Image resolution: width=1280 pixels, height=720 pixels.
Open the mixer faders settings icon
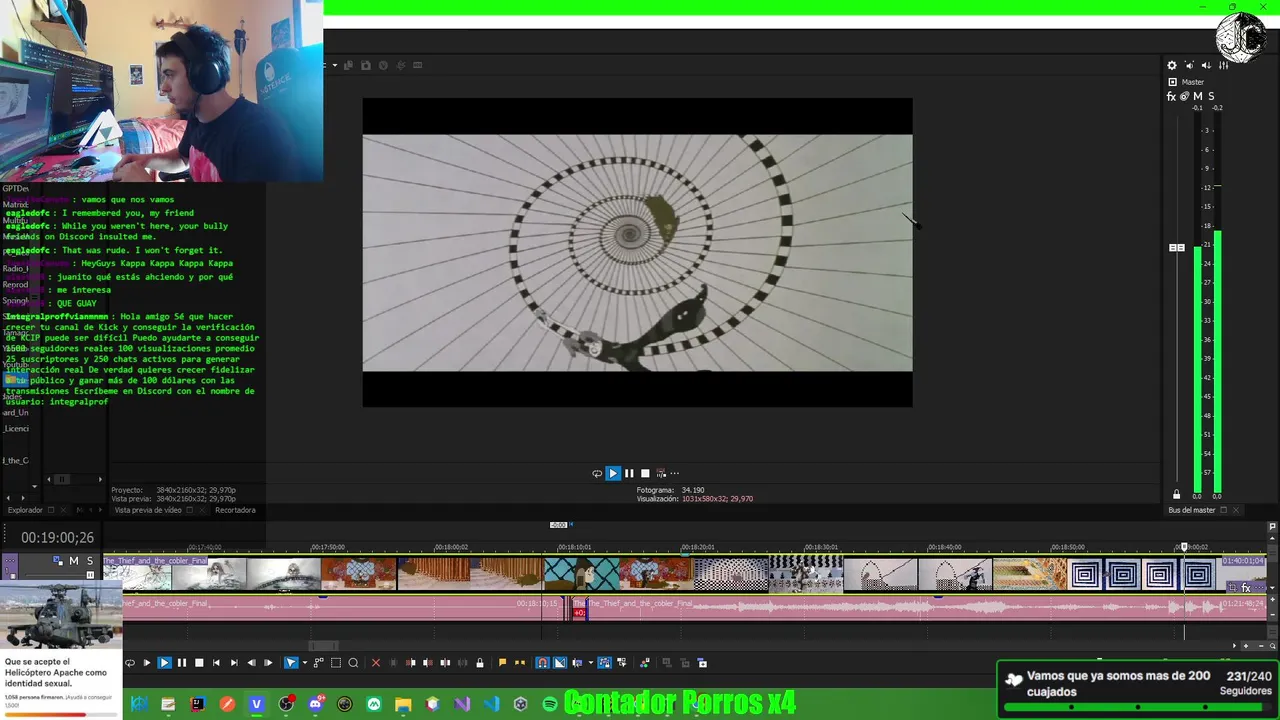(x=1223, y=65)
